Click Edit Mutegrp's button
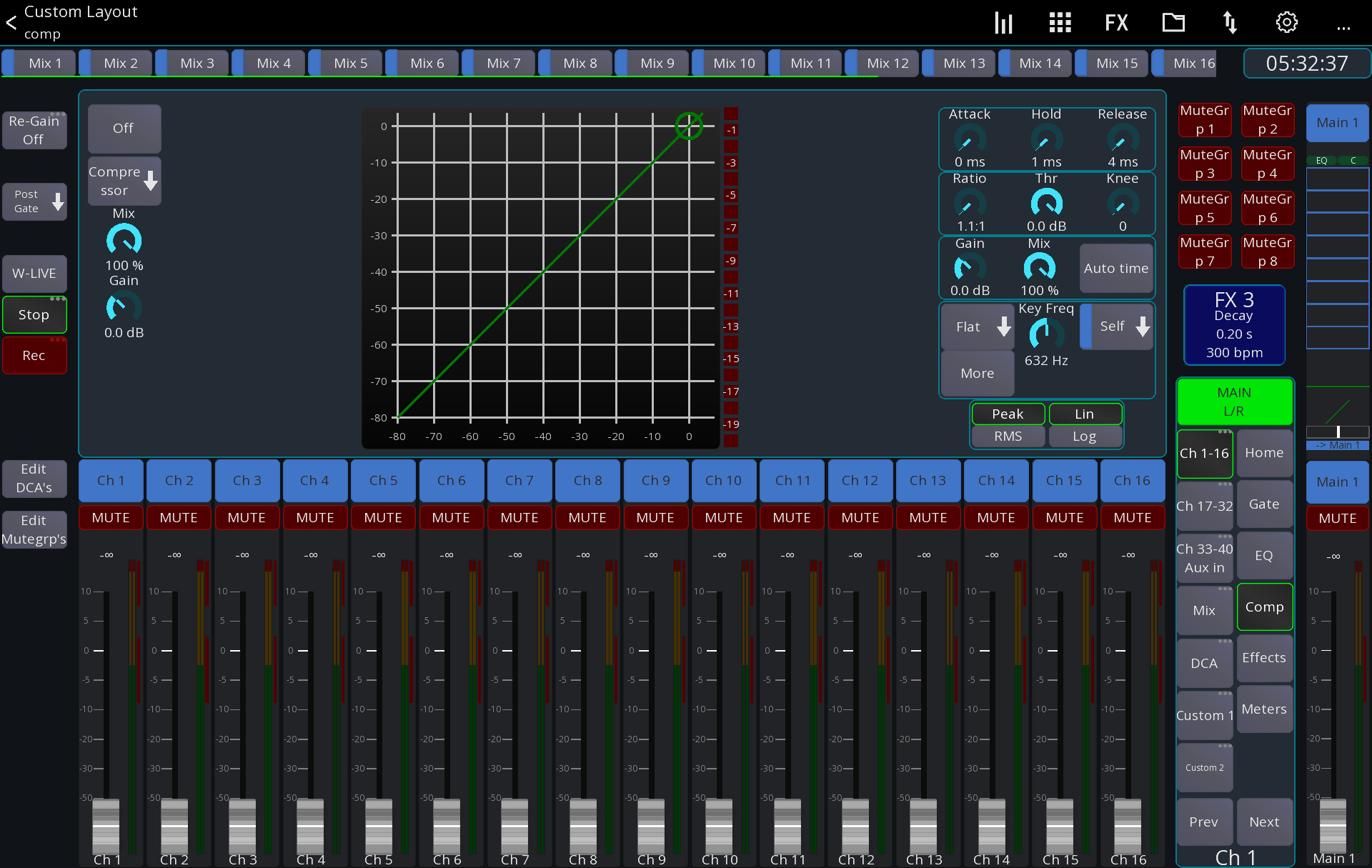This screenshot has height=868, width=1372. [x=34, y=530]
